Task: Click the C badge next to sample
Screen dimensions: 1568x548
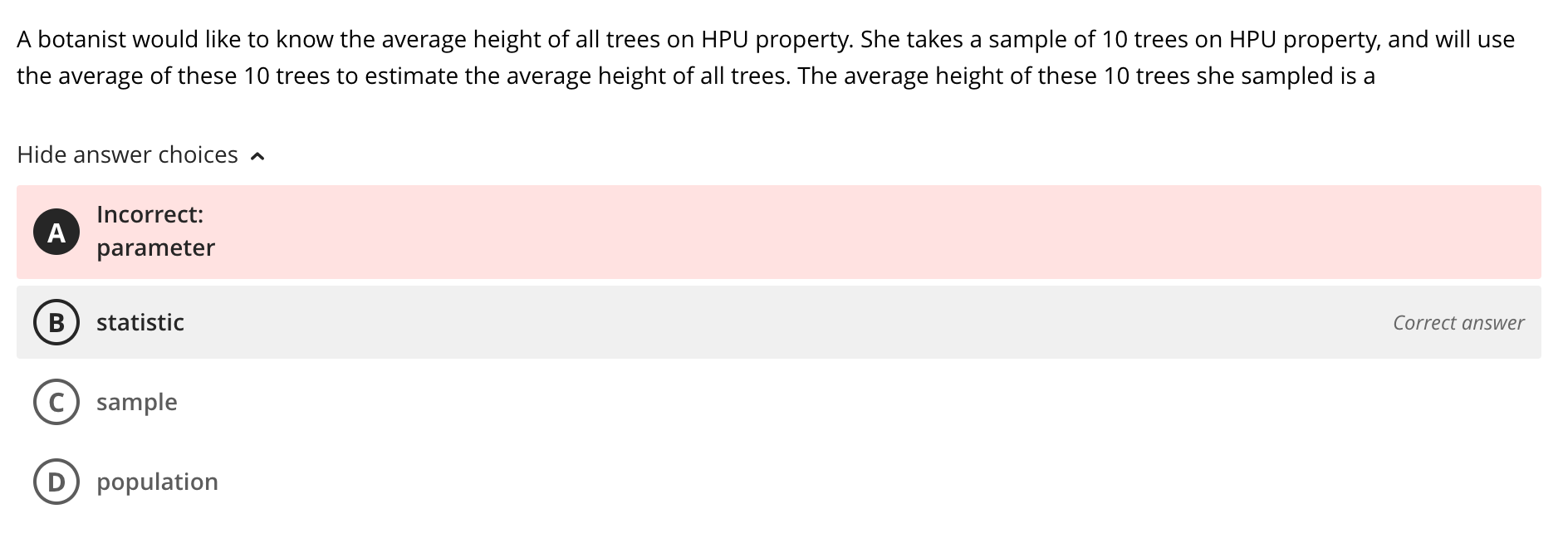Action: click(56, 402)
